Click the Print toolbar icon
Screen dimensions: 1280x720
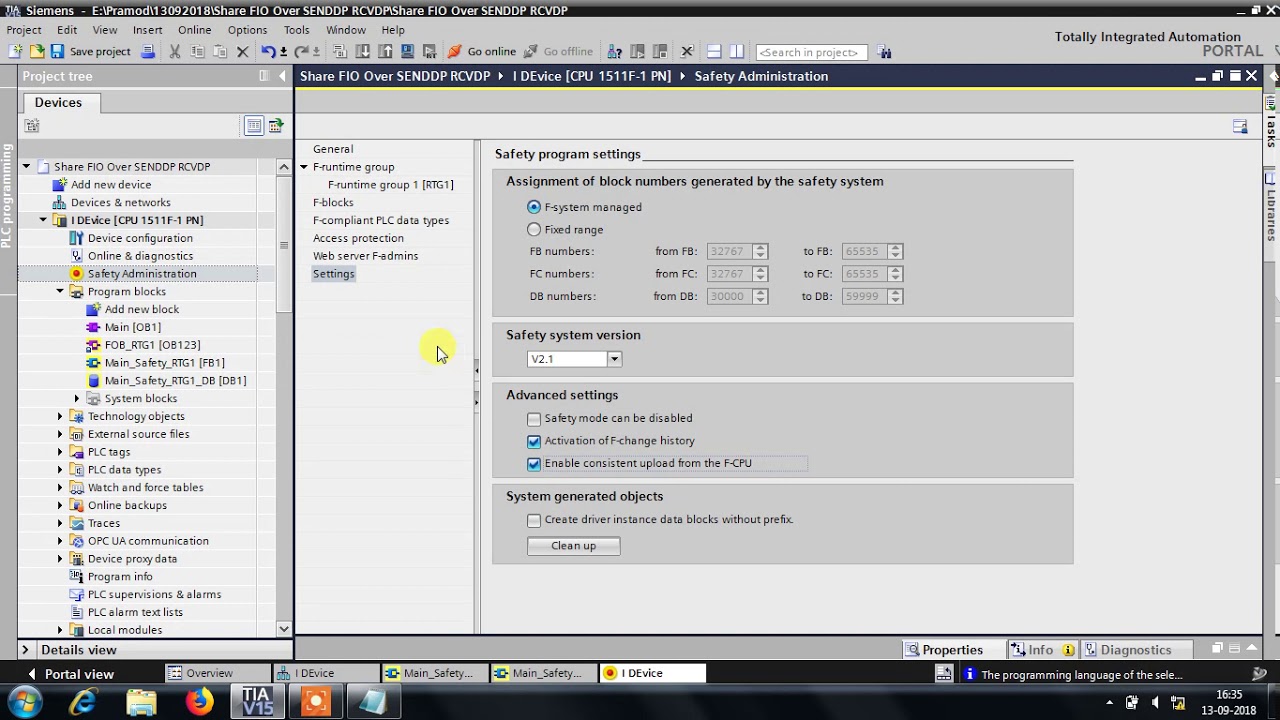tap(148, 52)
